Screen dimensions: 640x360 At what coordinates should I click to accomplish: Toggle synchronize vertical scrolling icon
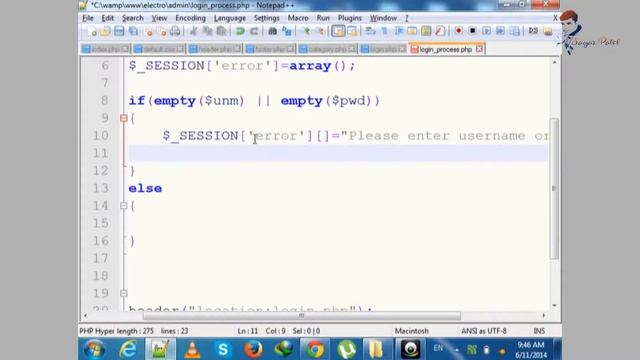[x=338, y=31]
